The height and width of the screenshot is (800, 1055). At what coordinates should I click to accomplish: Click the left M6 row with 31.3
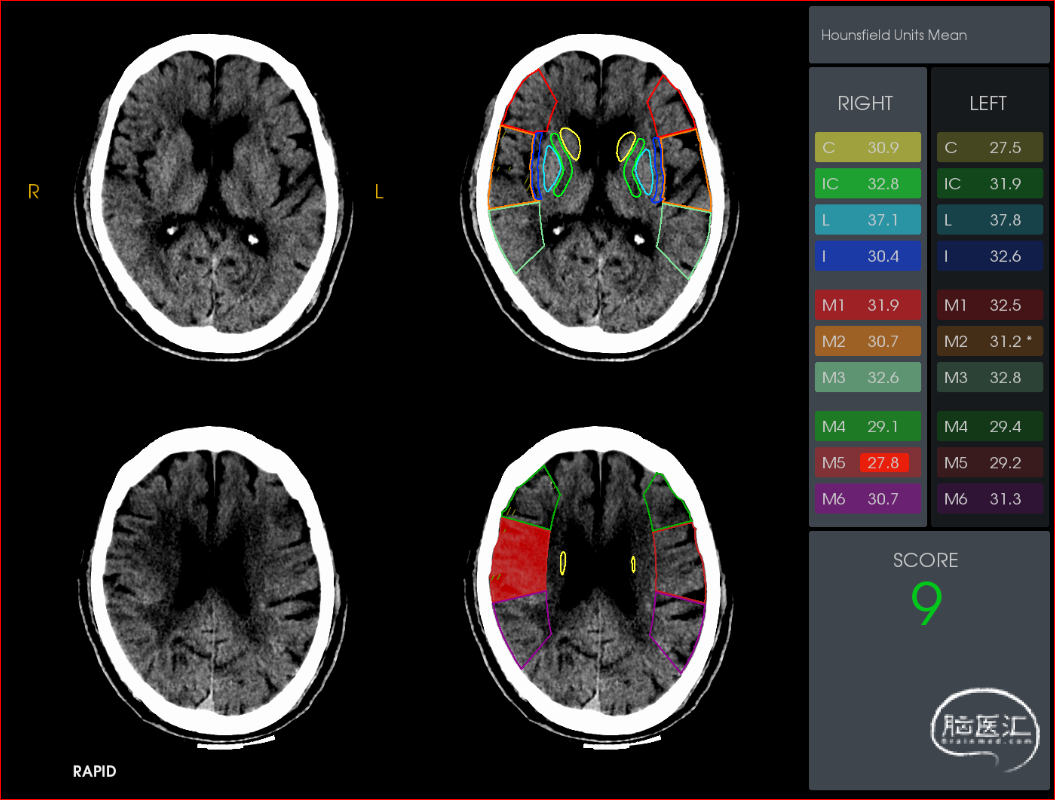coord(989,499)
